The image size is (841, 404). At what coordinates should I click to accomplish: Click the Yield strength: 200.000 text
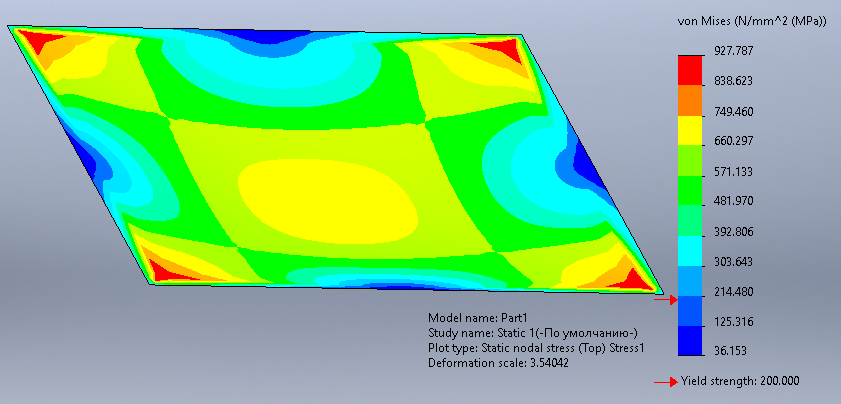tap(739, 382)
